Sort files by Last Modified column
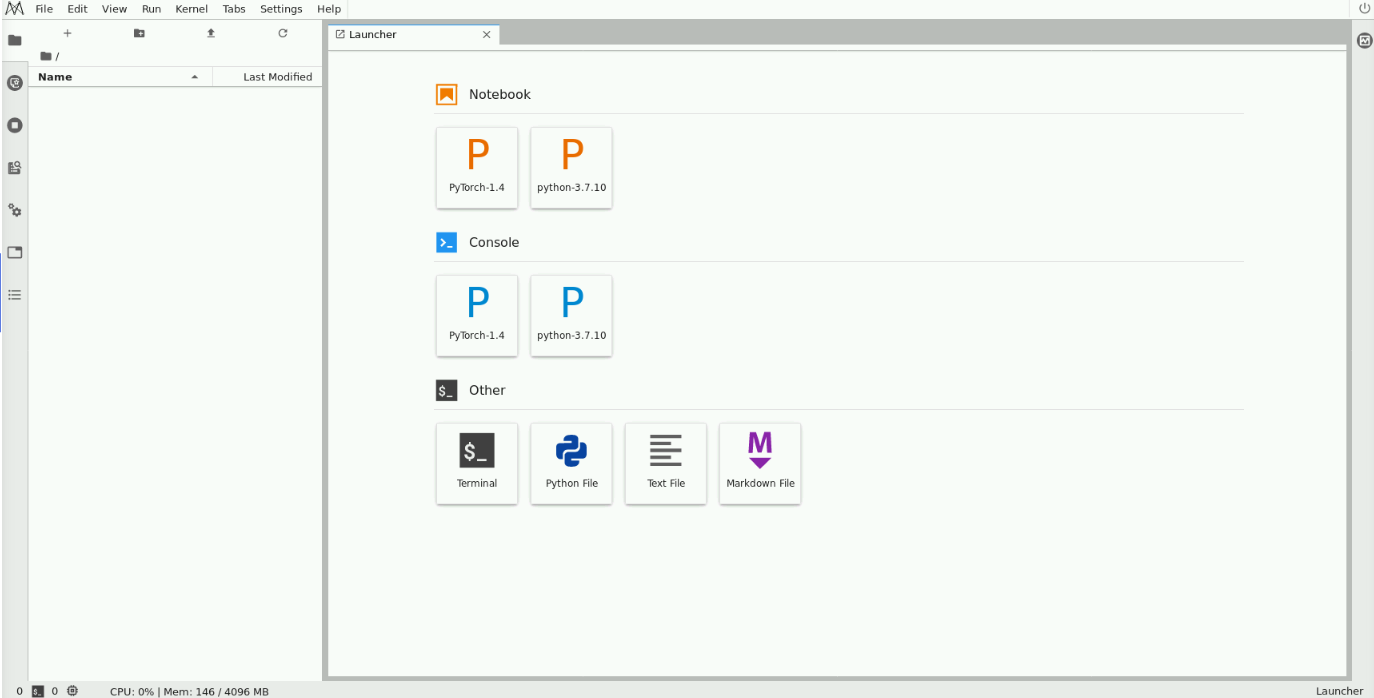The height and width of the screenshot is (698, 1374). [x=267, y=77]
